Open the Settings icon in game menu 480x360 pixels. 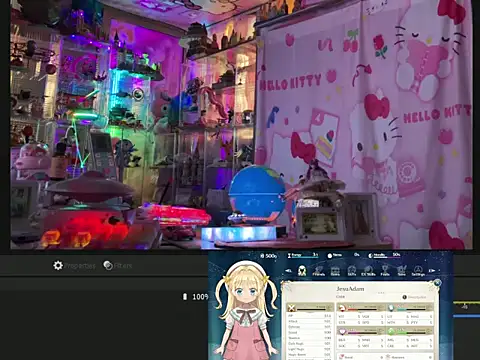tap(418, 271)
